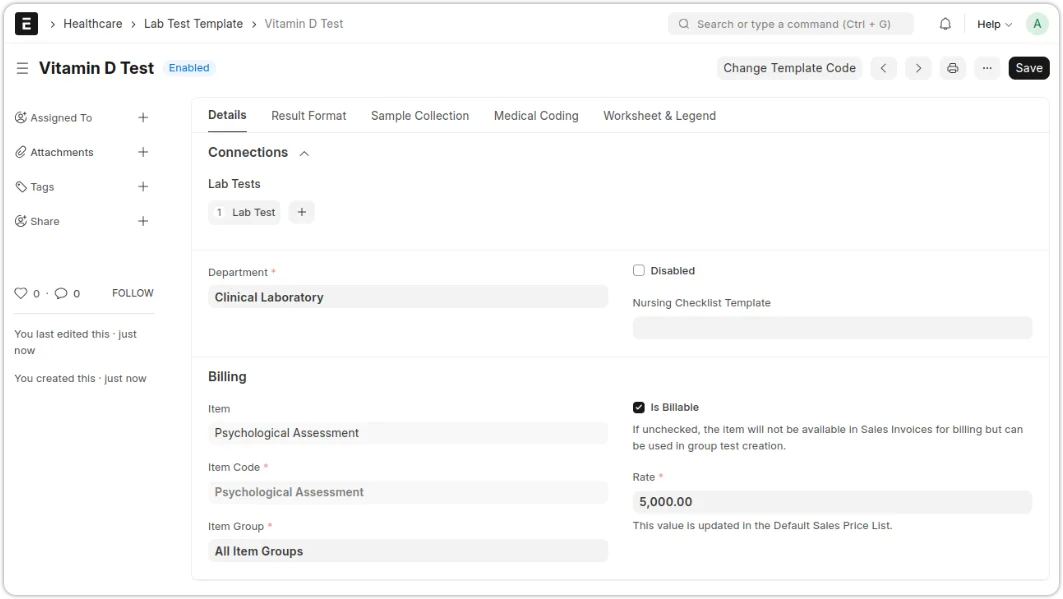
Task: Print document using printer icon
Action: click(x=952, y=68)
